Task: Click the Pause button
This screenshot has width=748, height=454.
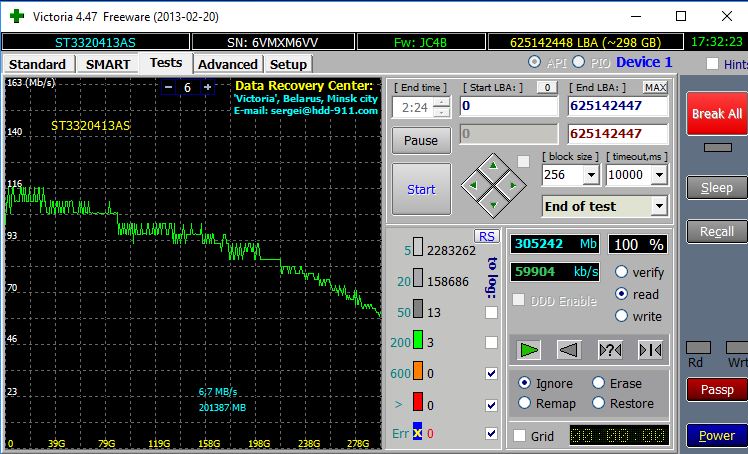Action: 421,140
